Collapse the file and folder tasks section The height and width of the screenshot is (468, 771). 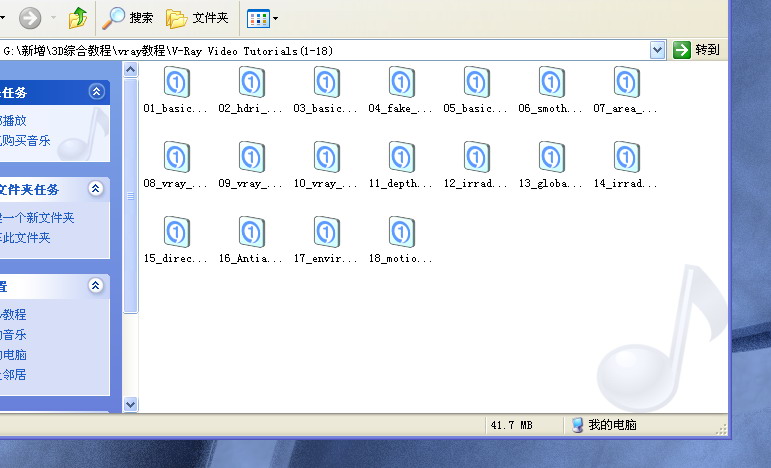[x=96, y=189]
